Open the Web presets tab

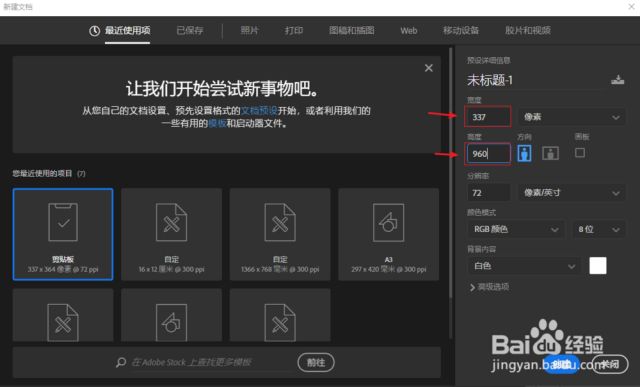click(x=409, y=31)
